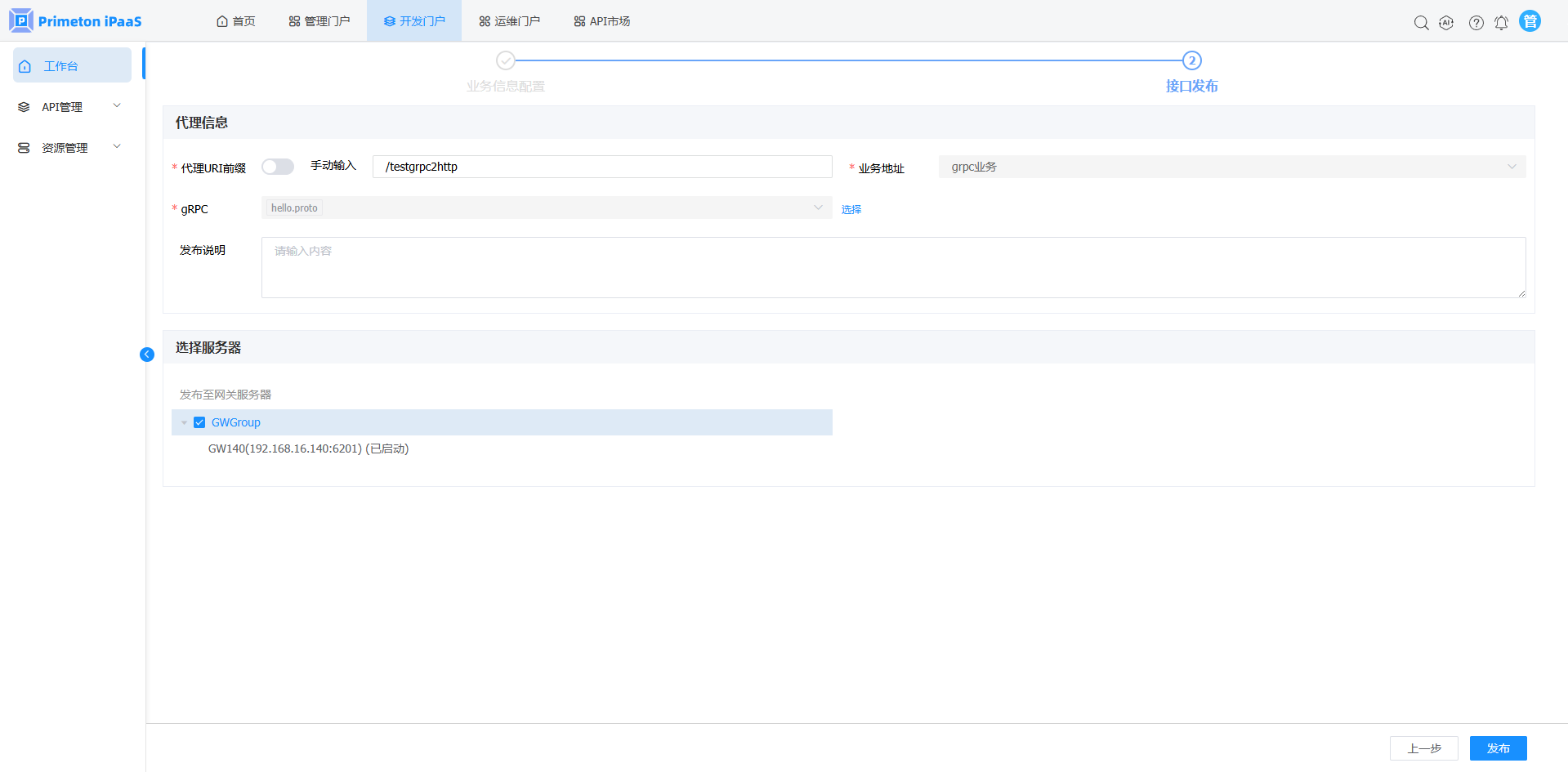The width and height of the screenshot is (1568, 772).
Task: Open the API市场 tab
Action: coord(602,21)
